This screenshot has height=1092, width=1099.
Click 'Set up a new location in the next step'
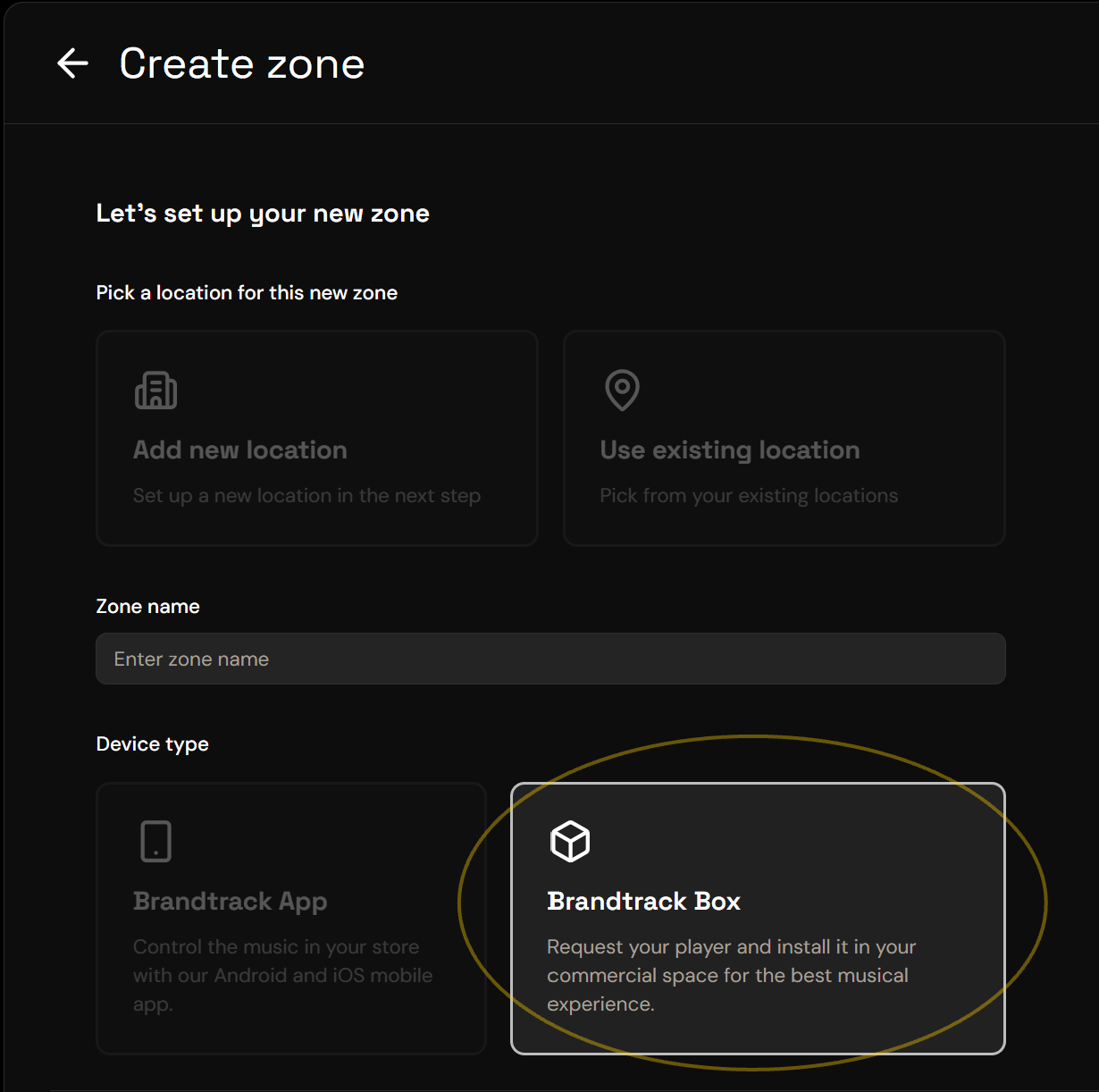point(306,495)
